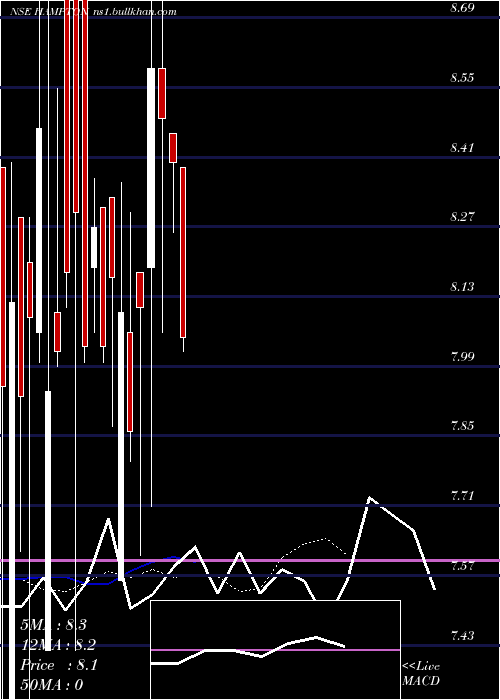The height and width of the screenshot is (700, 500).
Task: Click the 8.13 price axis label
Action: click(x=462, y=286)
